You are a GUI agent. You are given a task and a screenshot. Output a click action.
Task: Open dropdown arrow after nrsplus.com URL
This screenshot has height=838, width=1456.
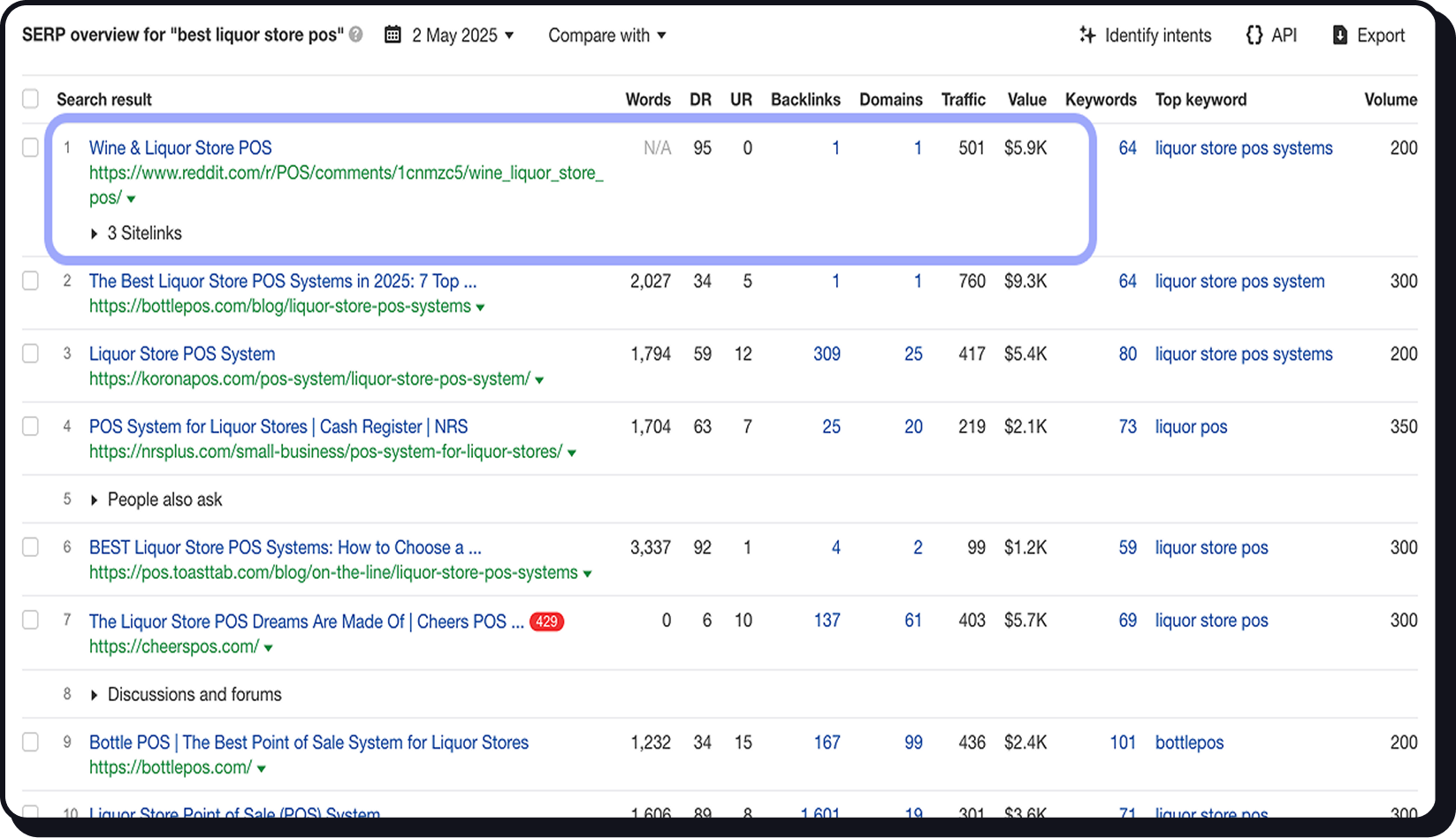pos(571,453)
